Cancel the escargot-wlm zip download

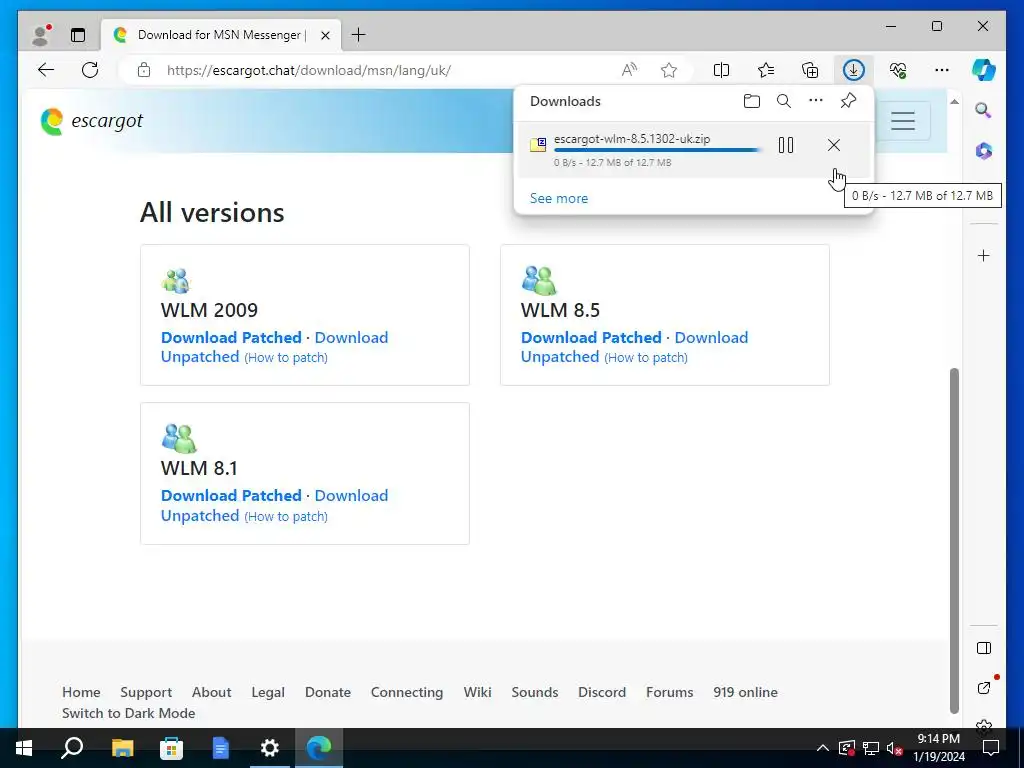click(834, 145)
